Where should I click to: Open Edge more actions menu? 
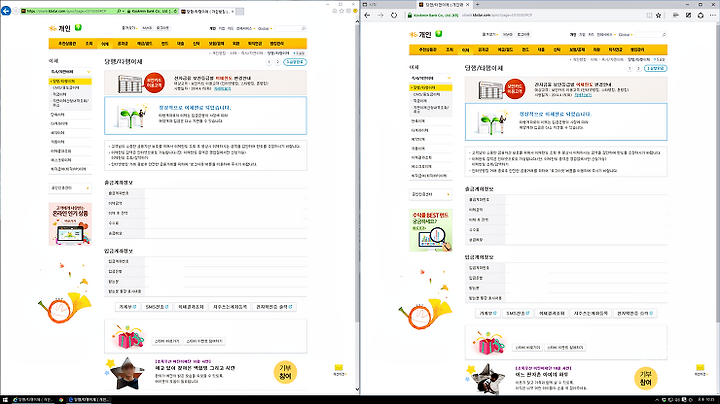point(713,15)
